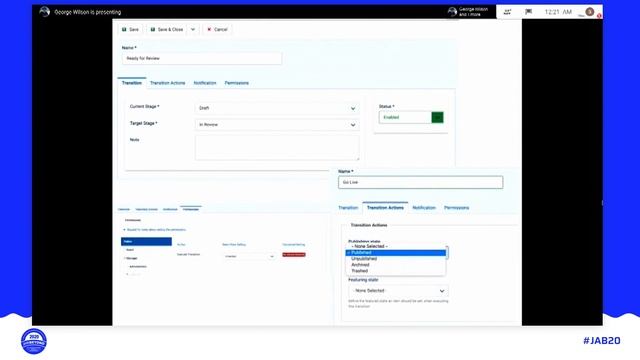The width and height of the screenshot is (640, 360).
Task: Select the highlighted Public group in permissions list
Action: pyautogui.click(x=146, y=242)
